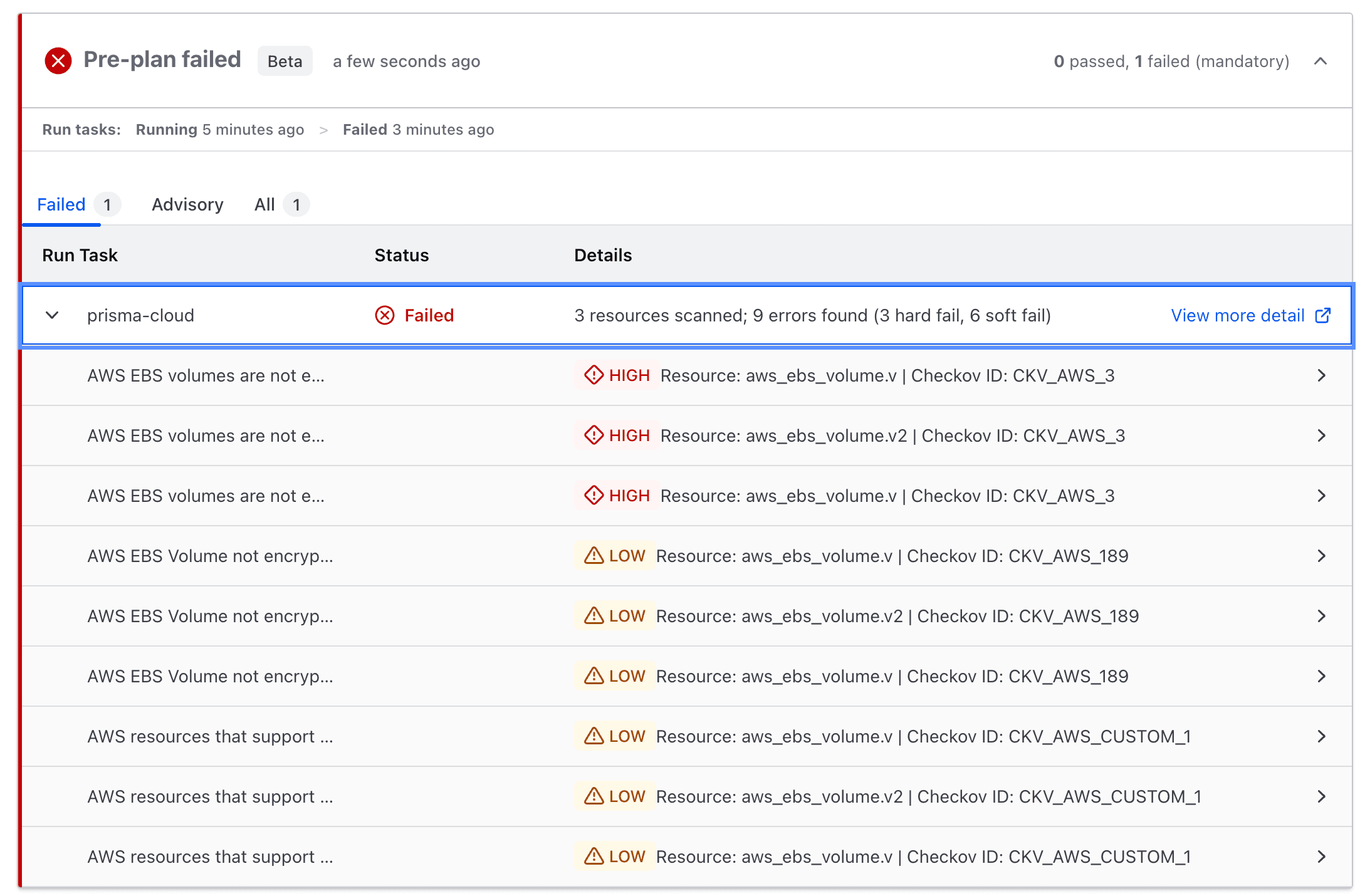
Task: Select the Failed tab
Action: tap(60, 204)
